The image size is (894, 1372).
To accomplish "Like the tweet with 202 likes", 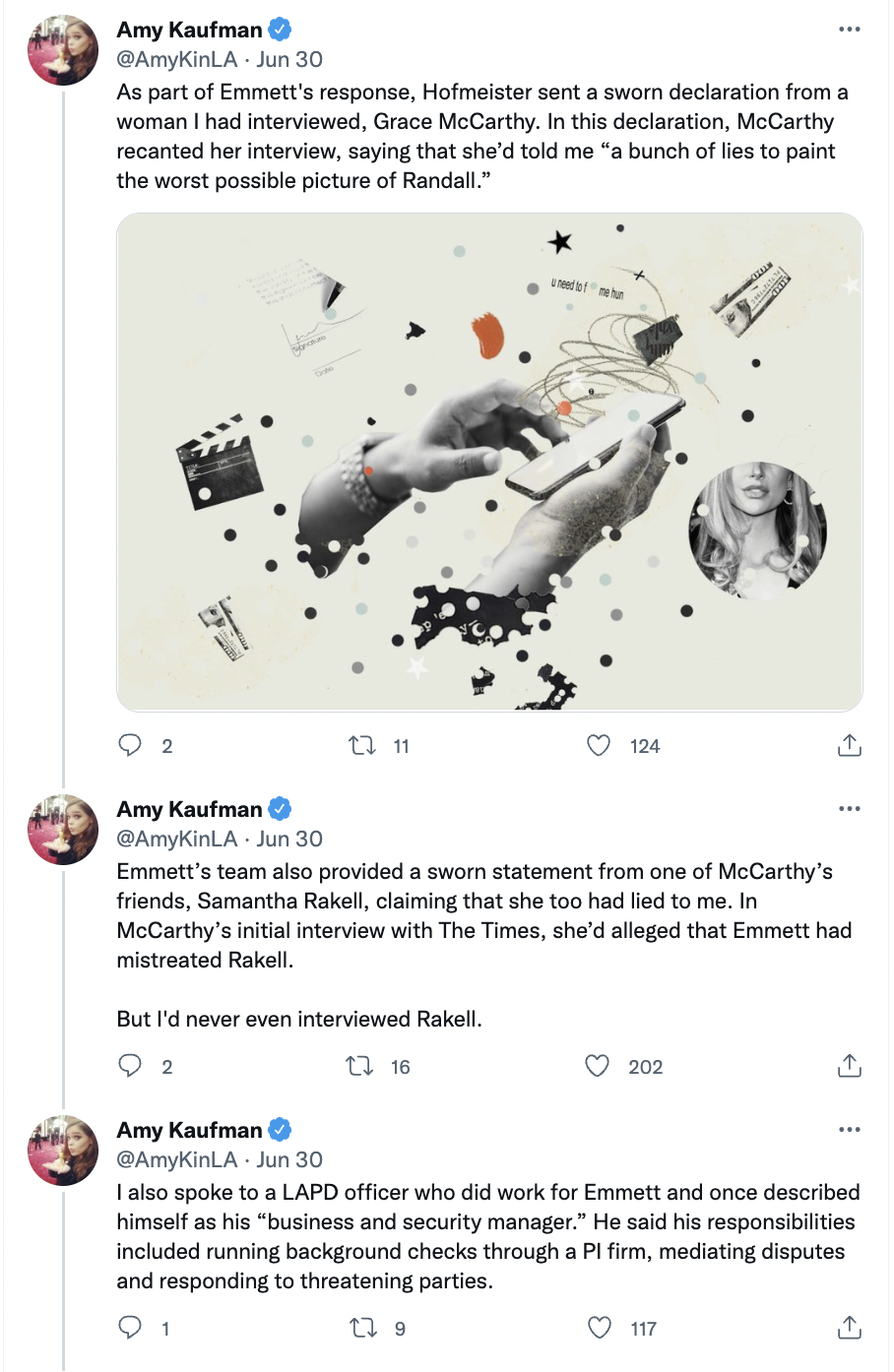I will click(x=598, y=1066).
